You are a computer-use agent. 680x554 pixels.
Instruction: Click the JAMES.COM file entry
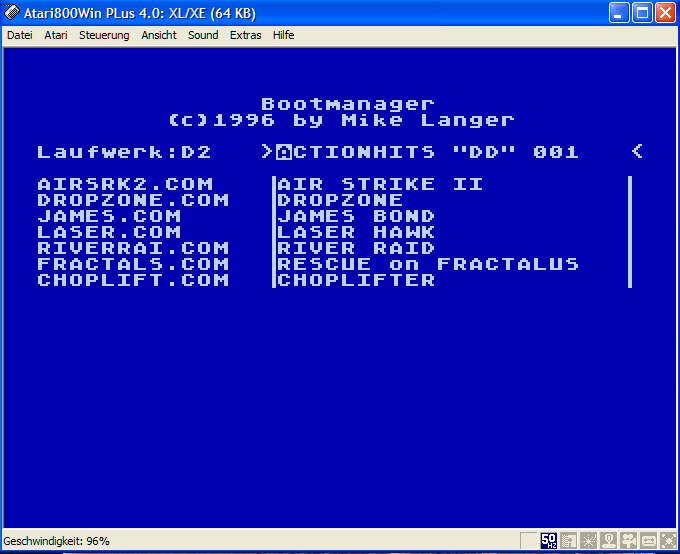[x=109, y=216]
